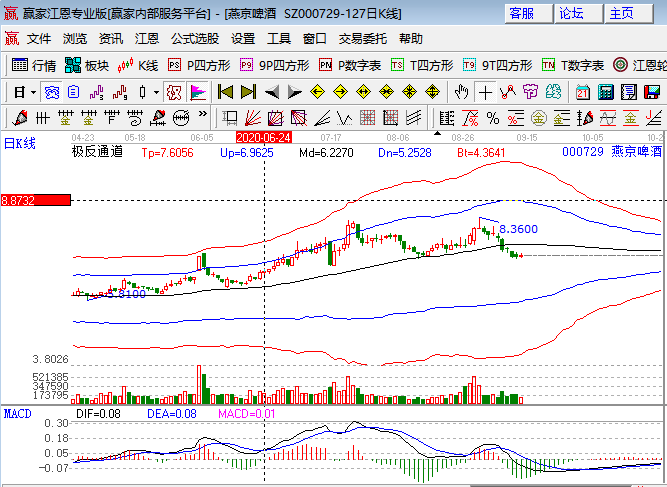
Task: Click the 论坛 button
Action: tap(579, 14)
